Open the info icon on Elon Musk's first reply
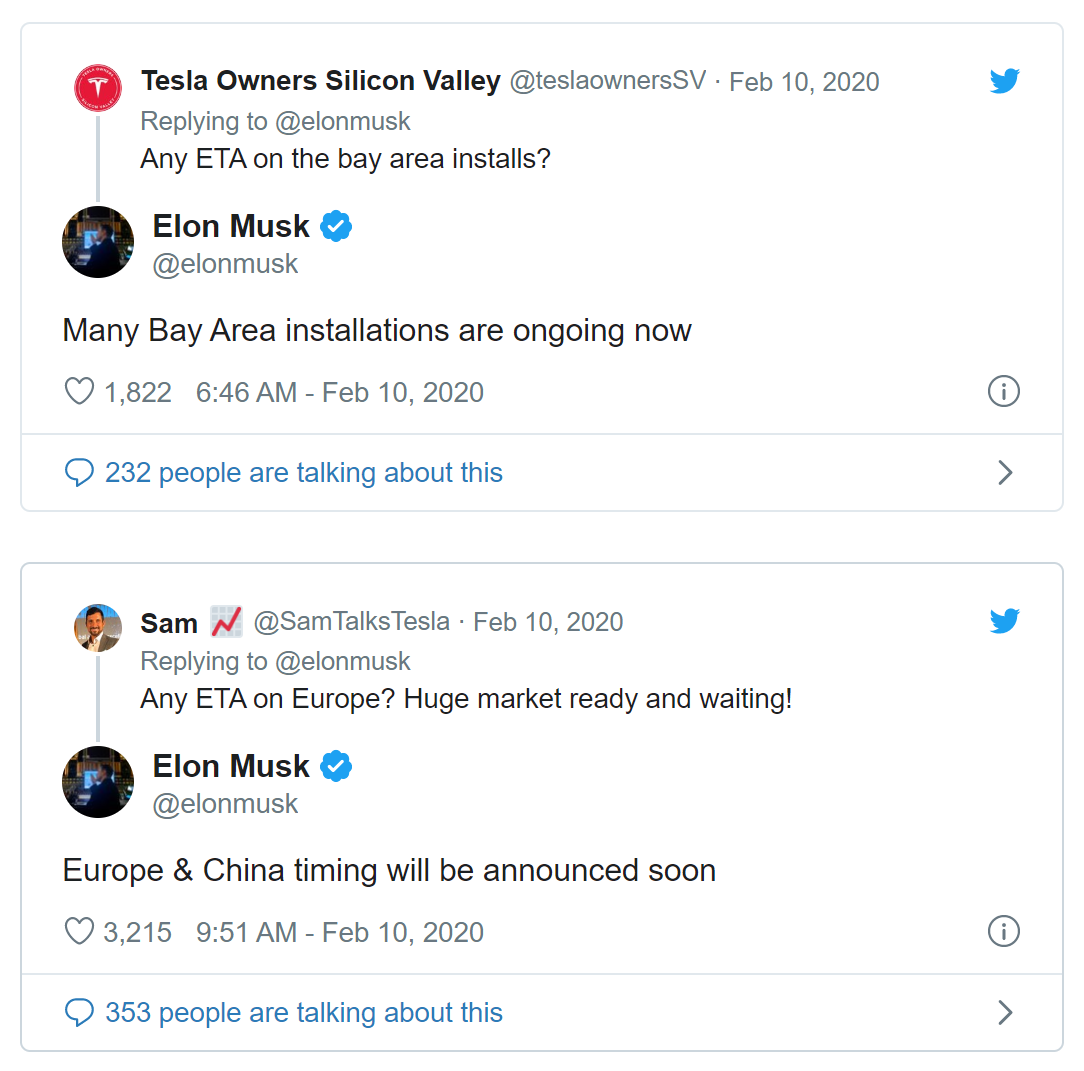This screenshot has height=1071, width=1084. 1004,391
